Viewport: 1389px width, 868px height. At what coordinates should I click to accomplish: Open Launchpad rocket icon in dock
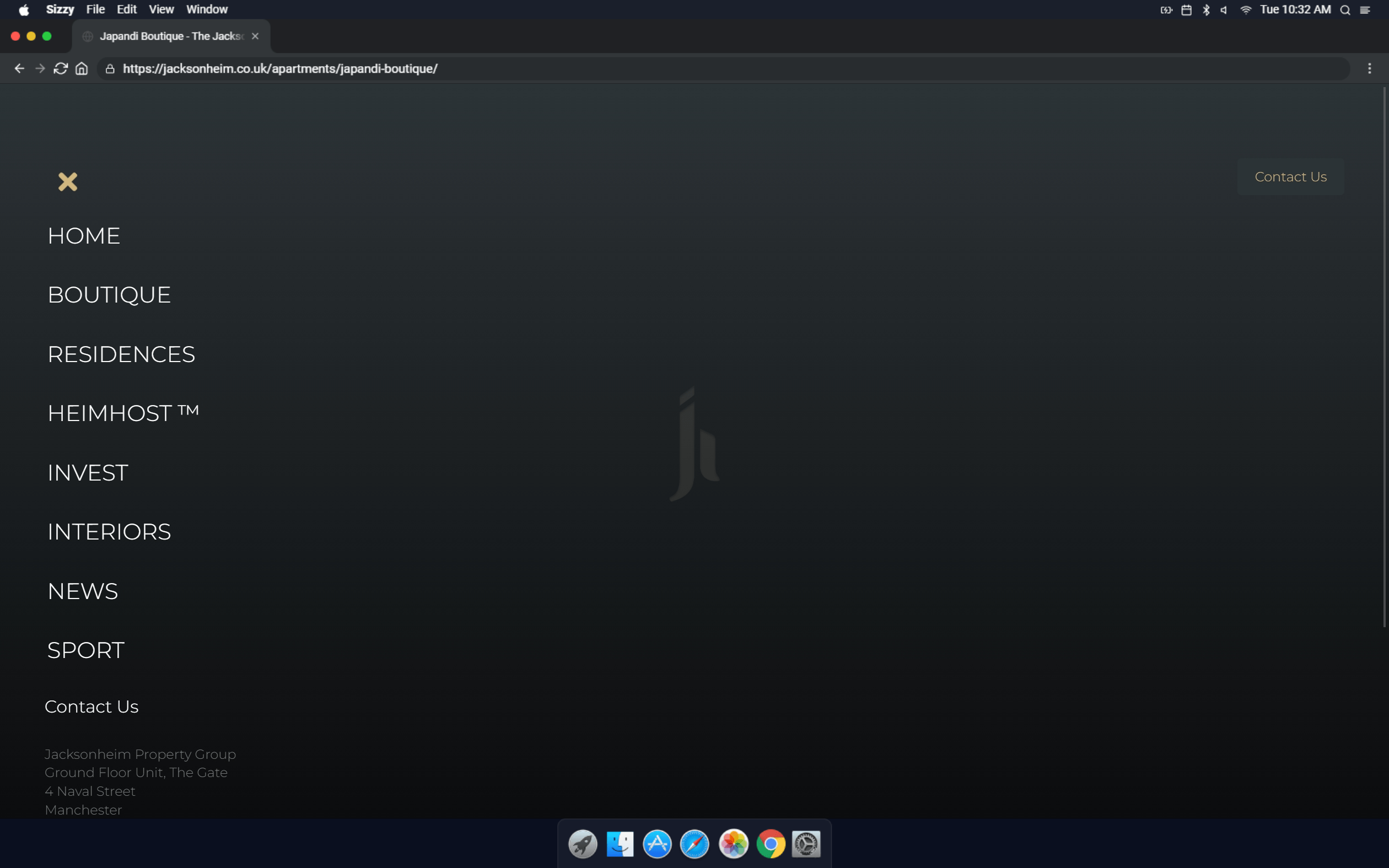click(583, 844)
